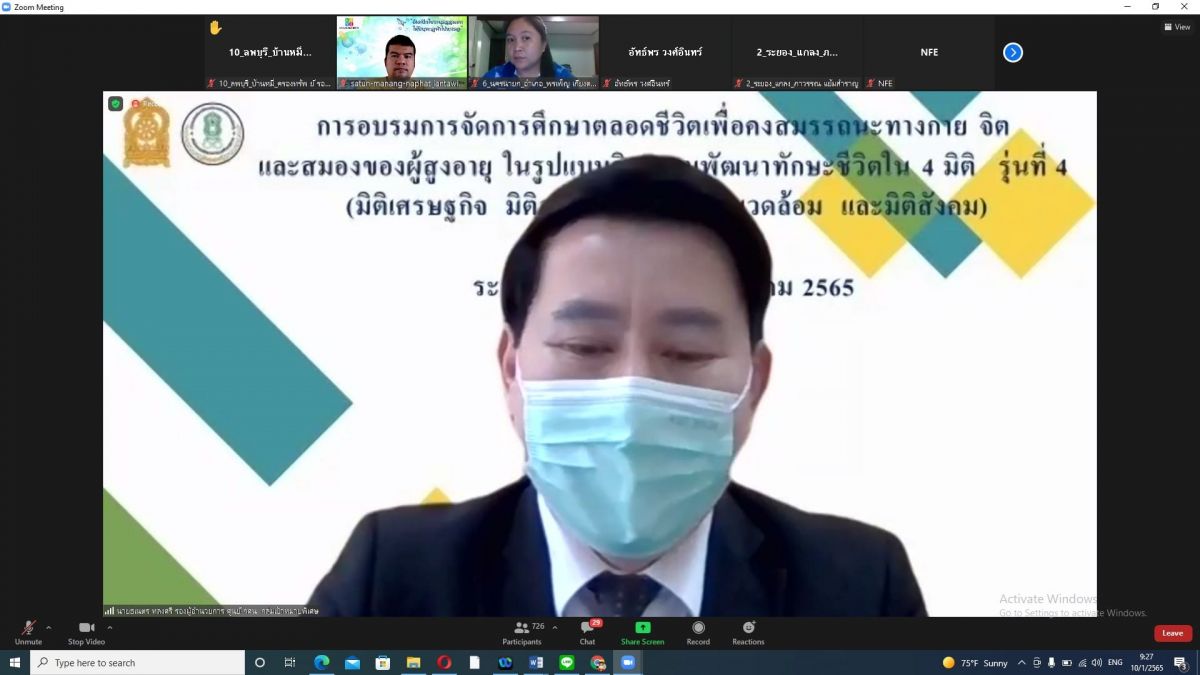Open Chat with 29 unread messages

click(587, 631)
